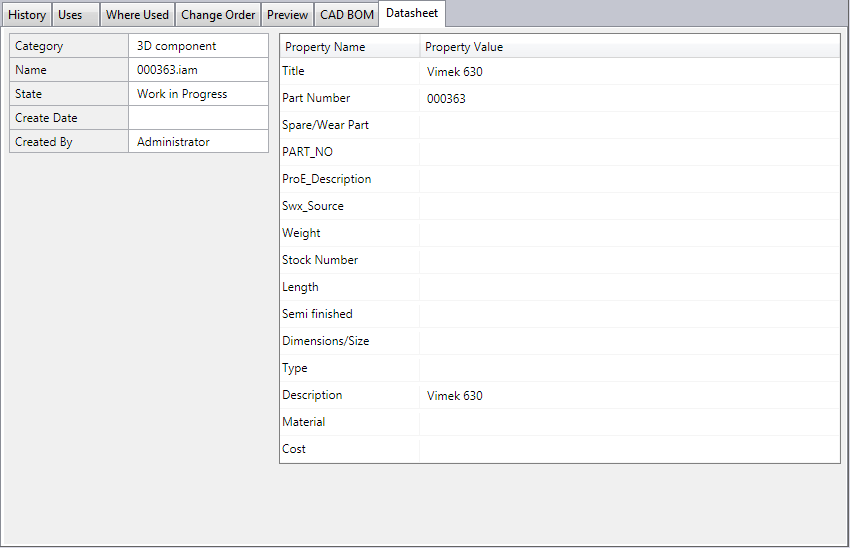Image resolution: width=850 pixels, height=548 pixels.
Task: Click the part number value 000363
Action: pos(446,99)
